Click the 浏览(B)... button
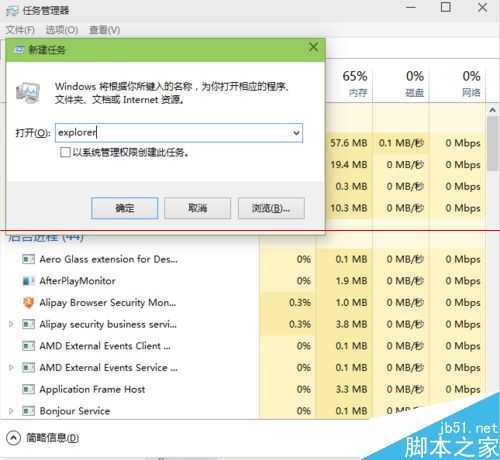 (x=271, y=208)
